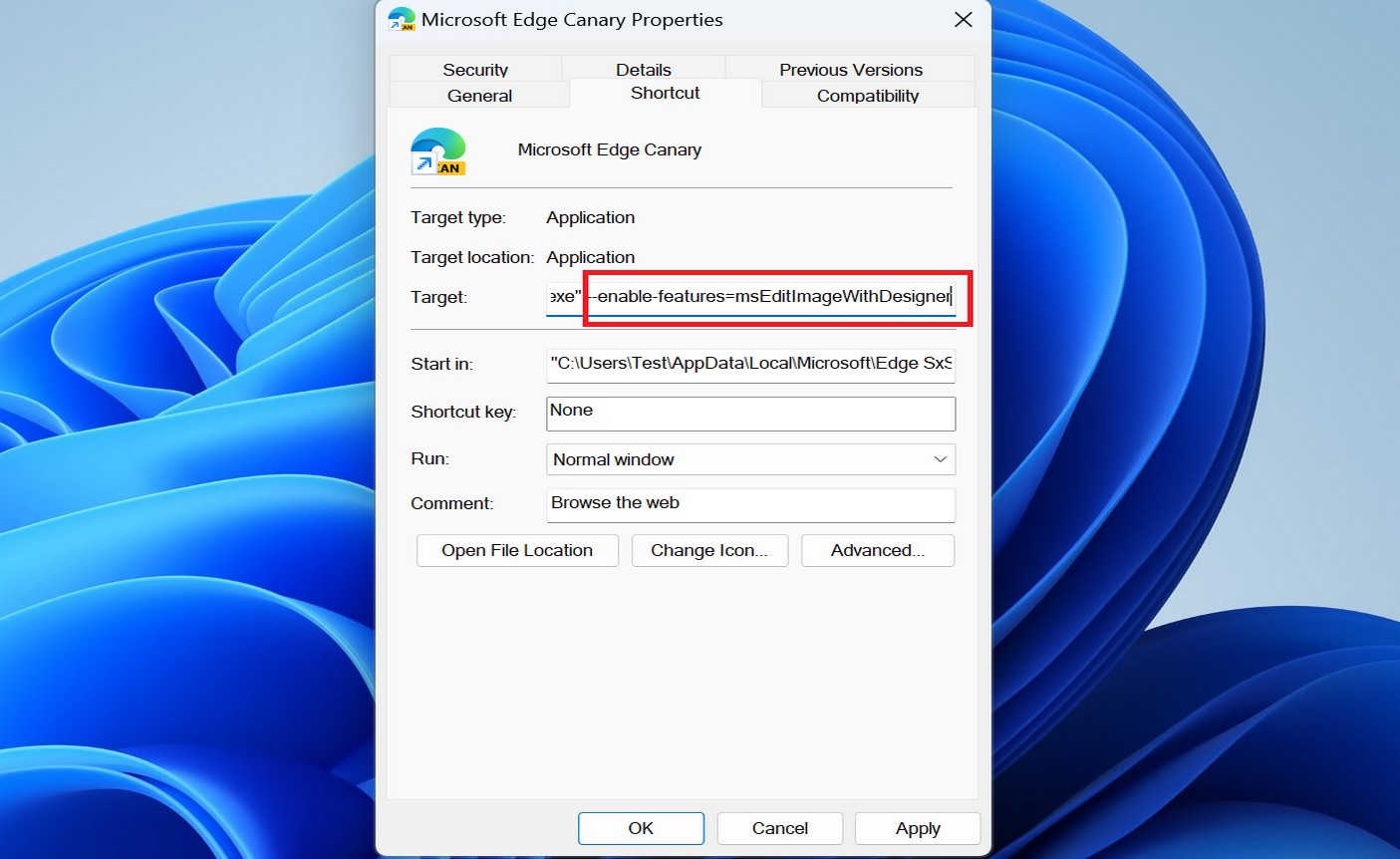This screenshot has width=1400, height=859.
Task: Apply the shortcut changes
Action: click(x=916, y=828)
